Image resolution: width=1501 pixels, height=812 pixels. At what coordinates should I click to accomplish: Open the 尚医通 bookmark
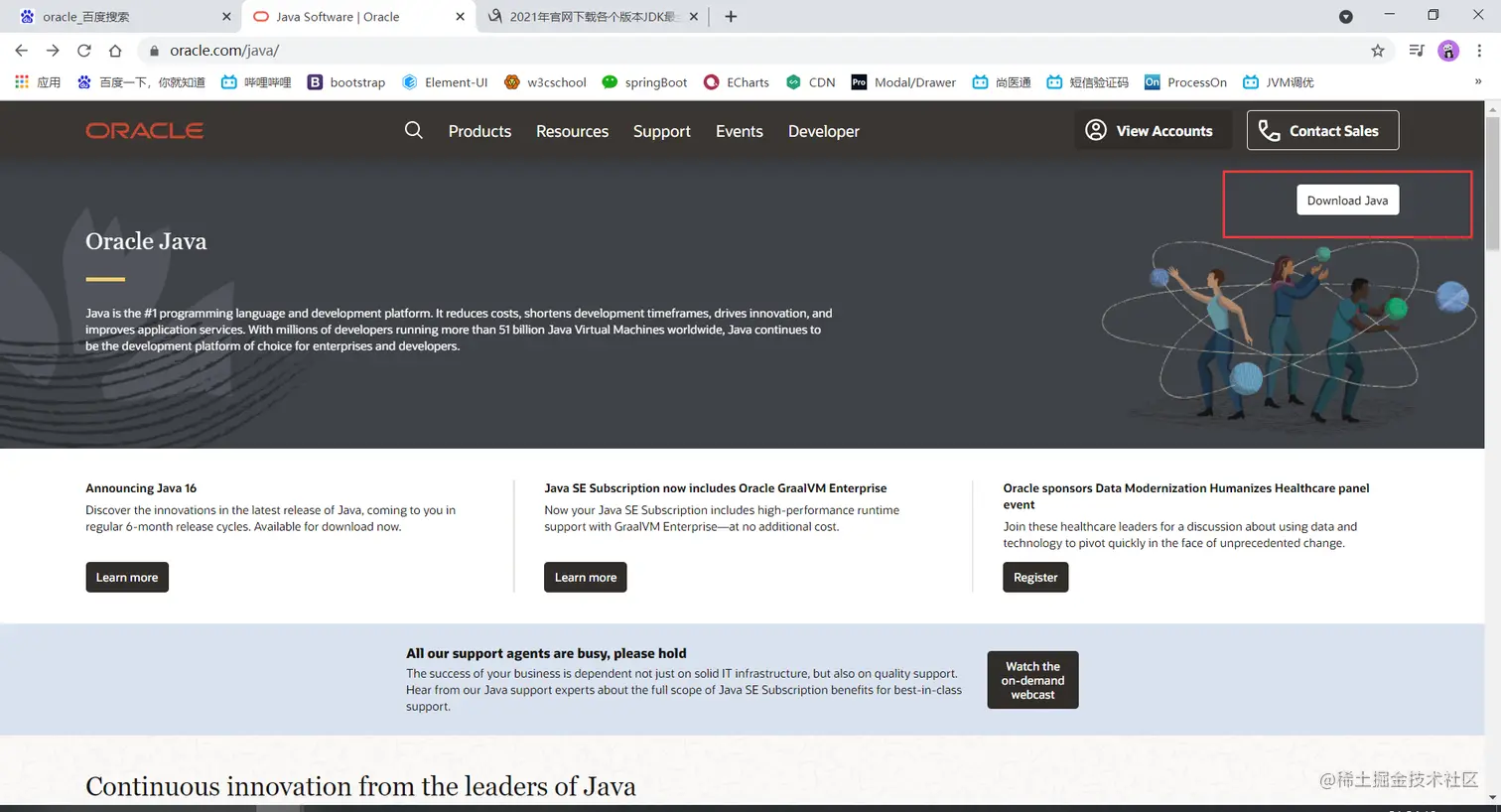(1002, 82)
